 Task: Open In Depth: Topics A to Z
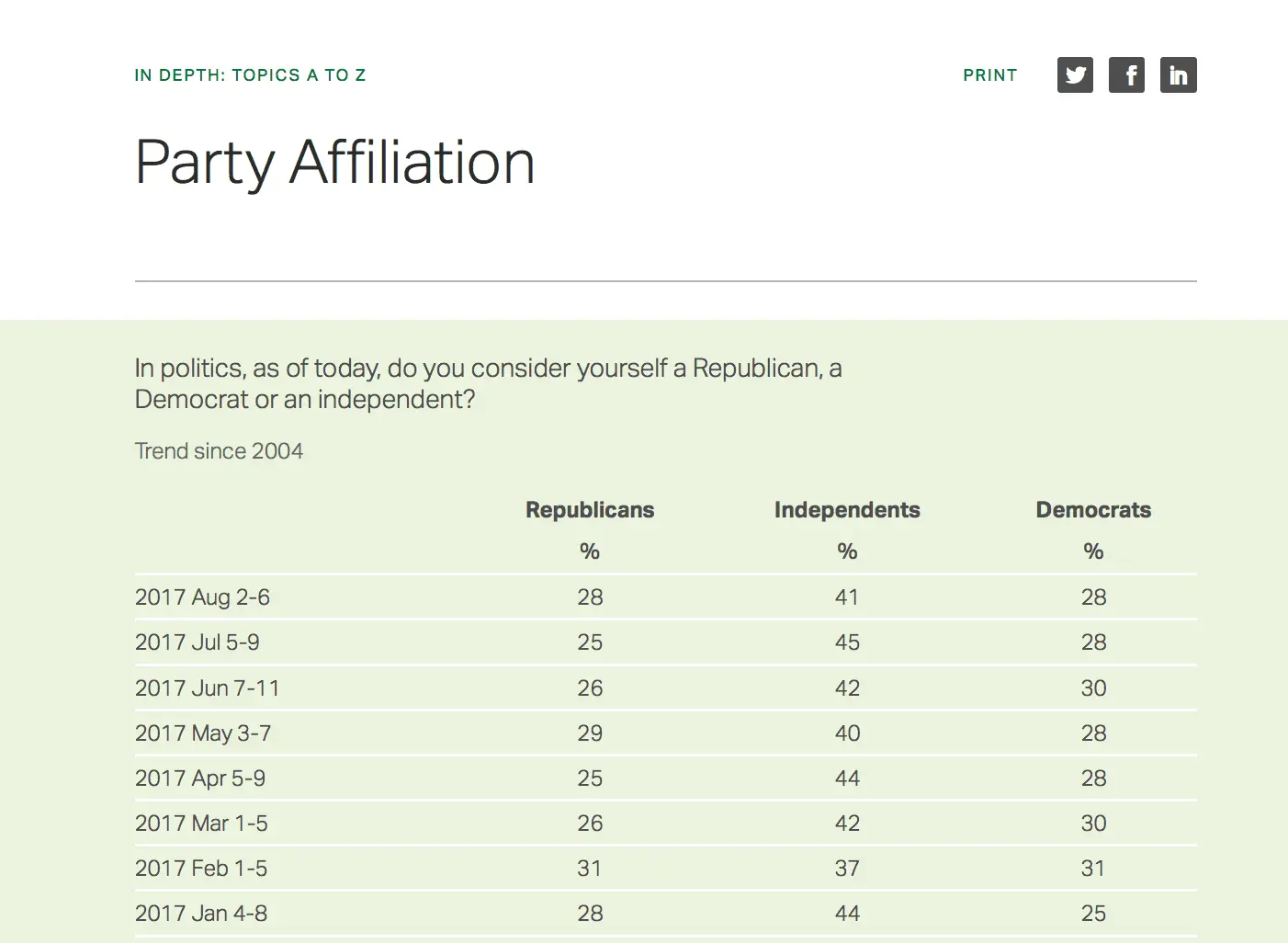(x=250, y=75)
